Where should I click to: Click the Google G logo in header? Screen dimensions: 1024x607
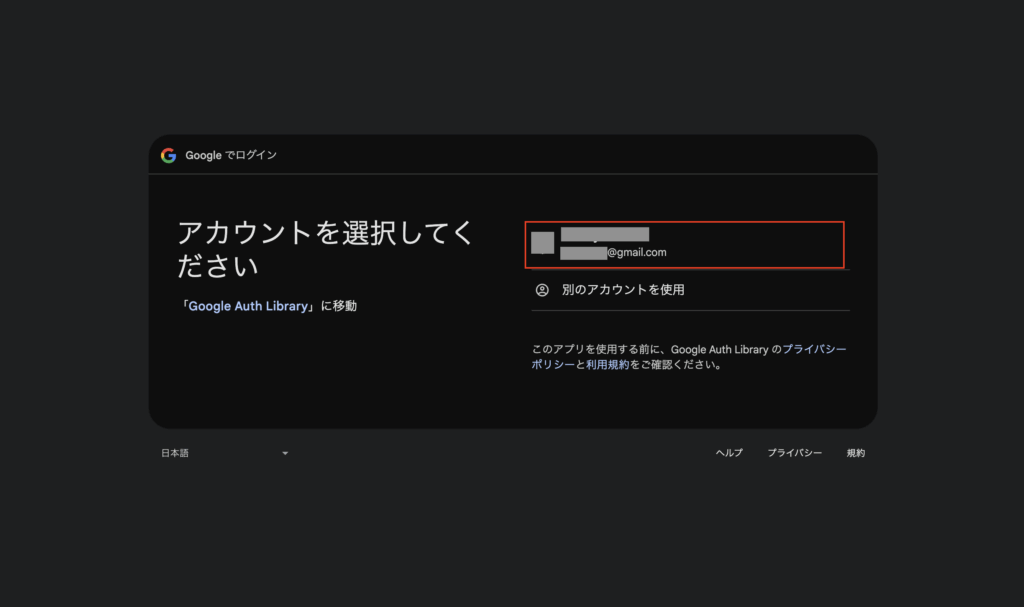(x=168, y=155)
